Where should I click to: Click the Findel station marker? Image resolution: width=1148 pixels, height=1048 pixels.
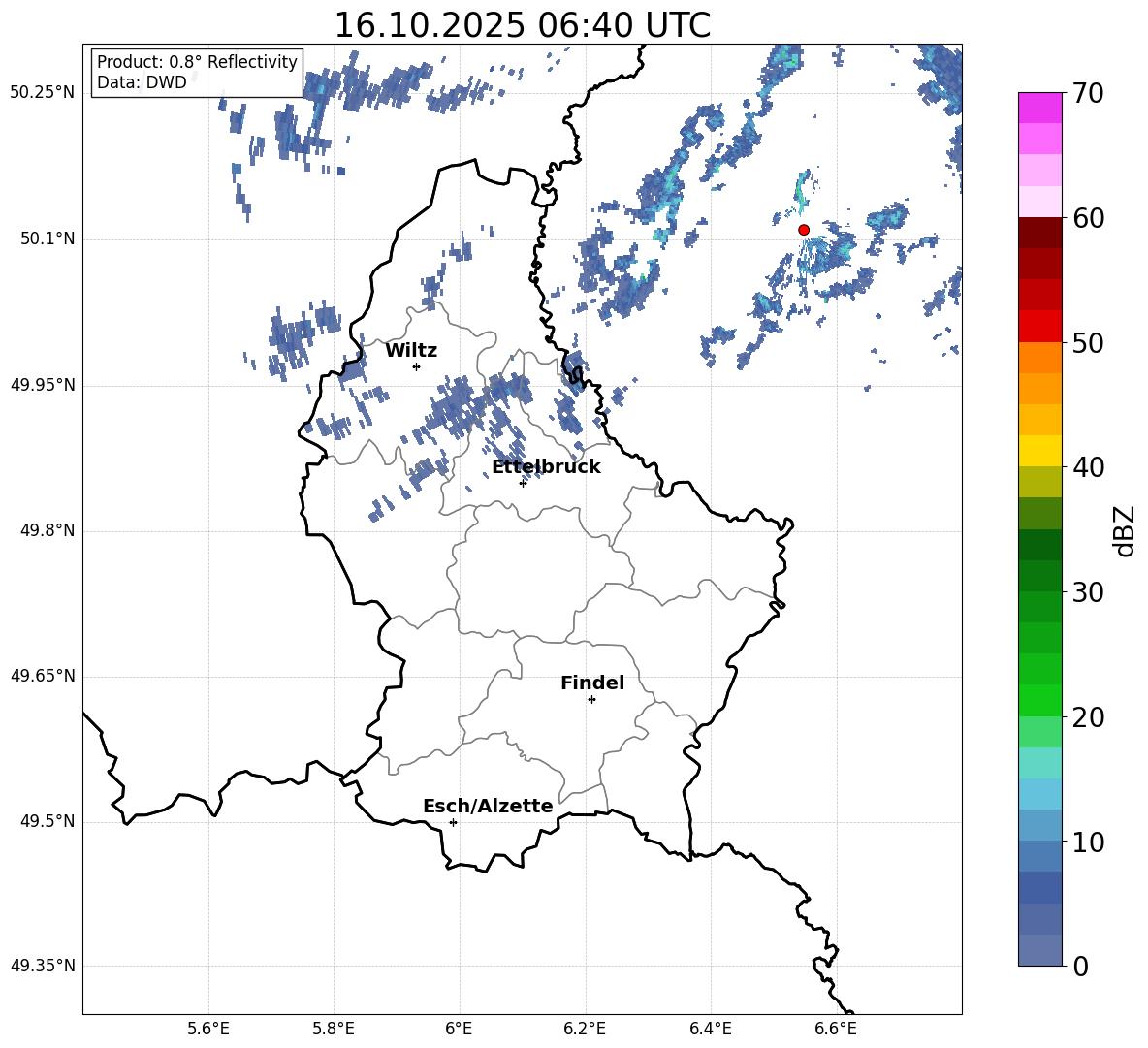pyautogui.click(x=591, y=700)
